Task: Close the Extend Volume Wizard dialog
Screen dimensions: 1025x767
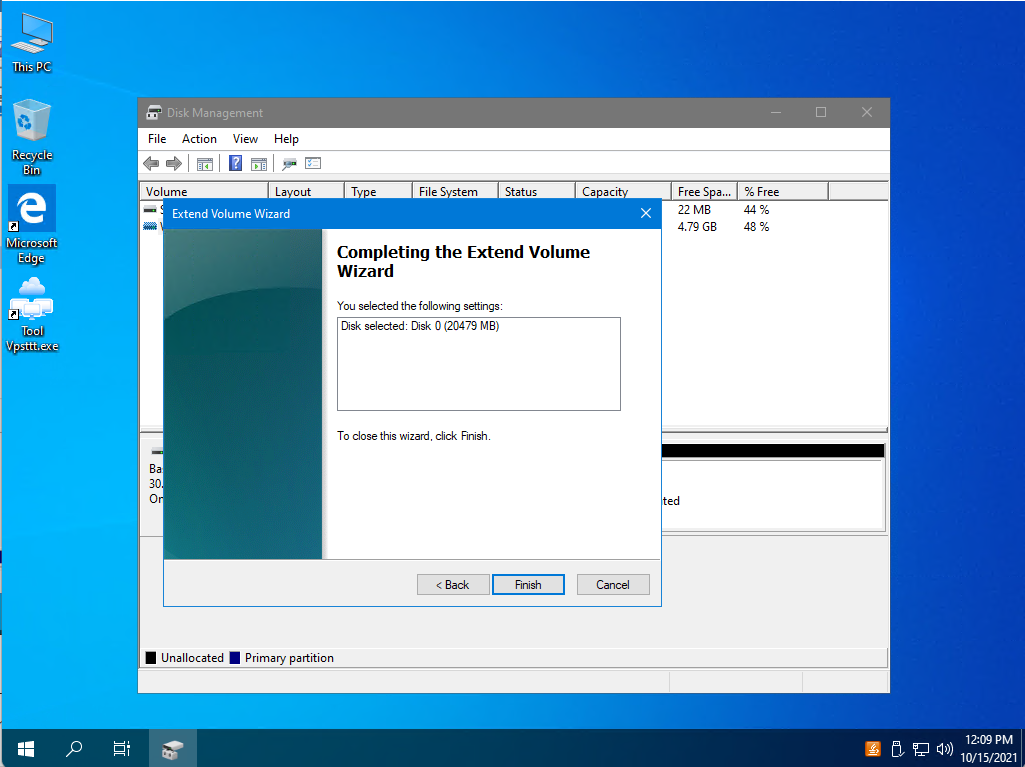Action: (x=646, y=214)
